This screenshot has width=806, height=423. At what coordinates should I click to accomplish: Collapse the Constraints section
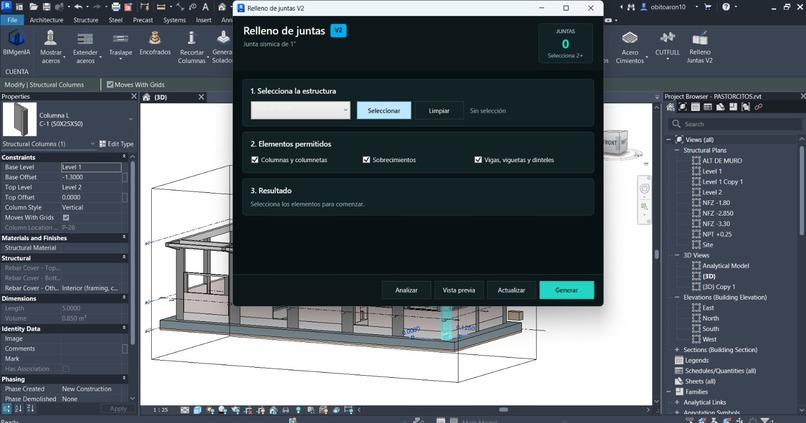tap(124, 157)
